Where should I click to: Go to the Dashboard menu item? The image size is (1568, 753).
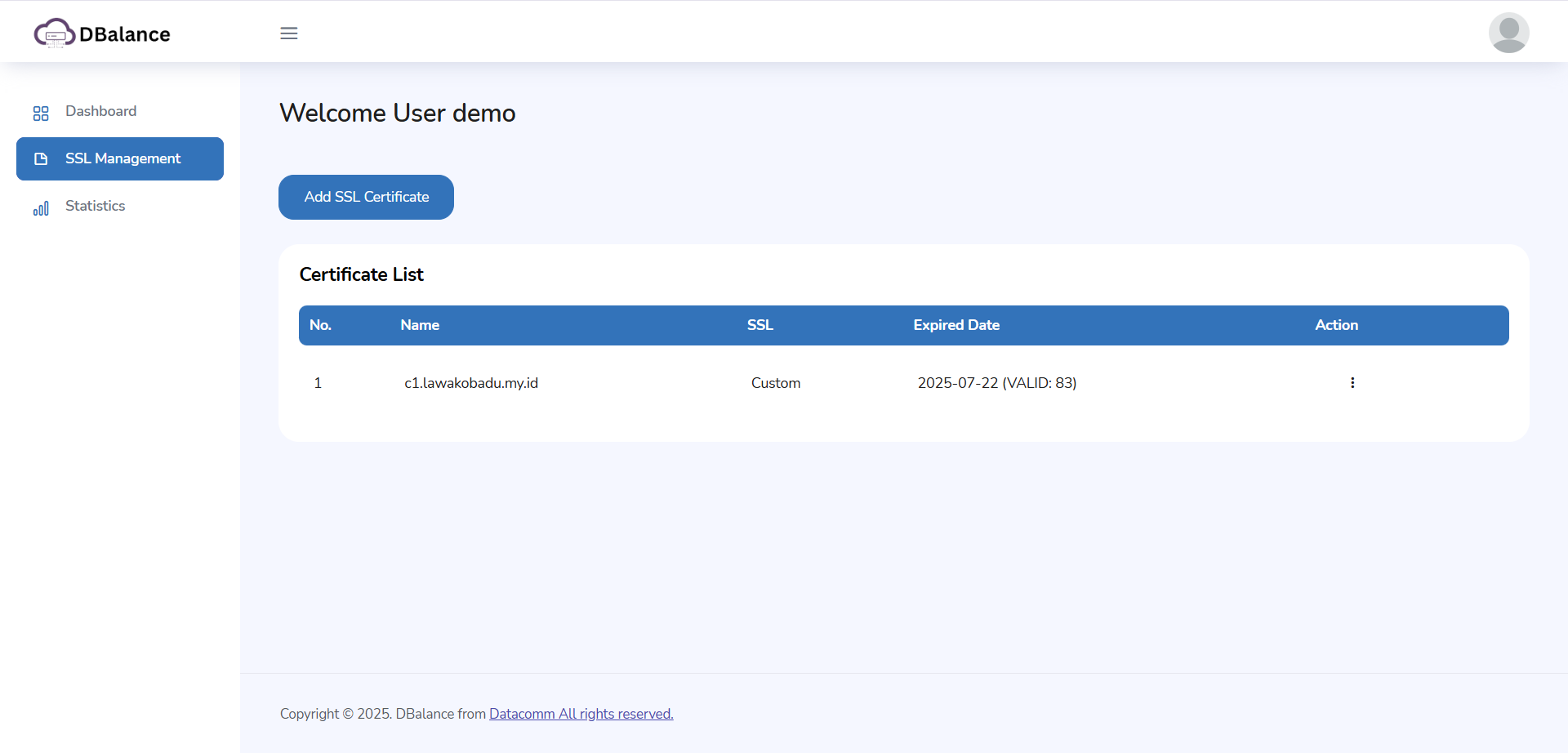[x=100, y=111]
